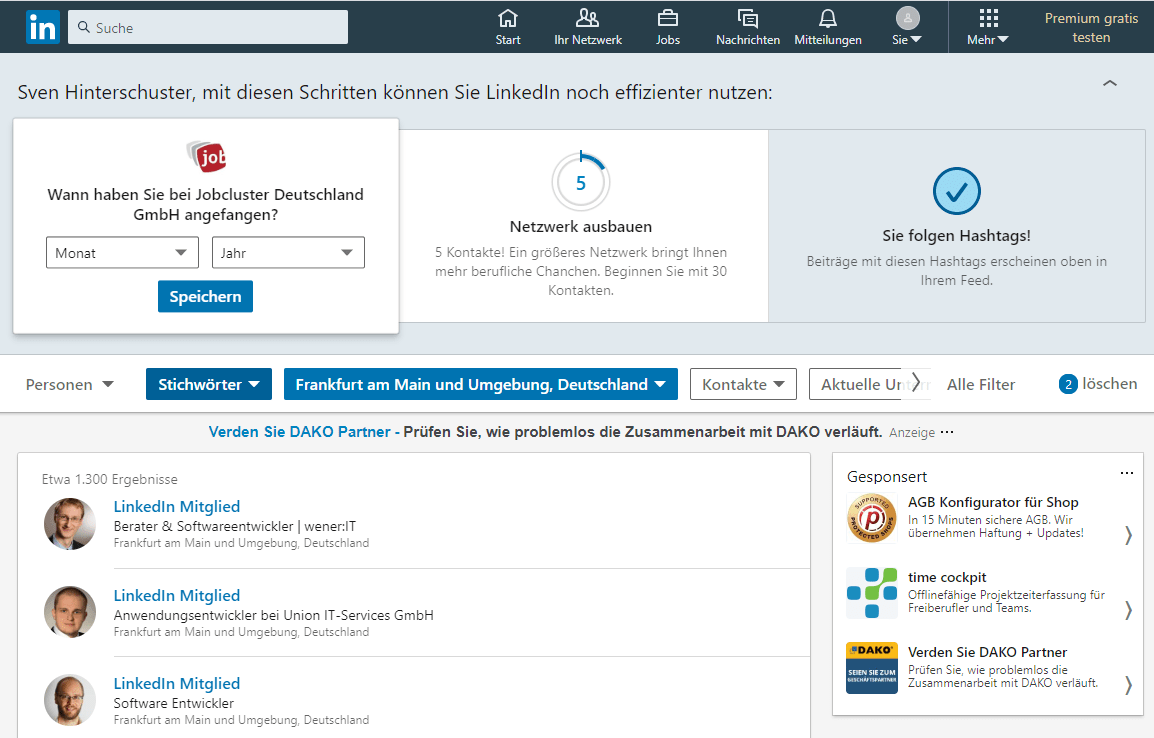Open the Start home icon
The width and height of the screenshot is (1154, 738).
507,26
